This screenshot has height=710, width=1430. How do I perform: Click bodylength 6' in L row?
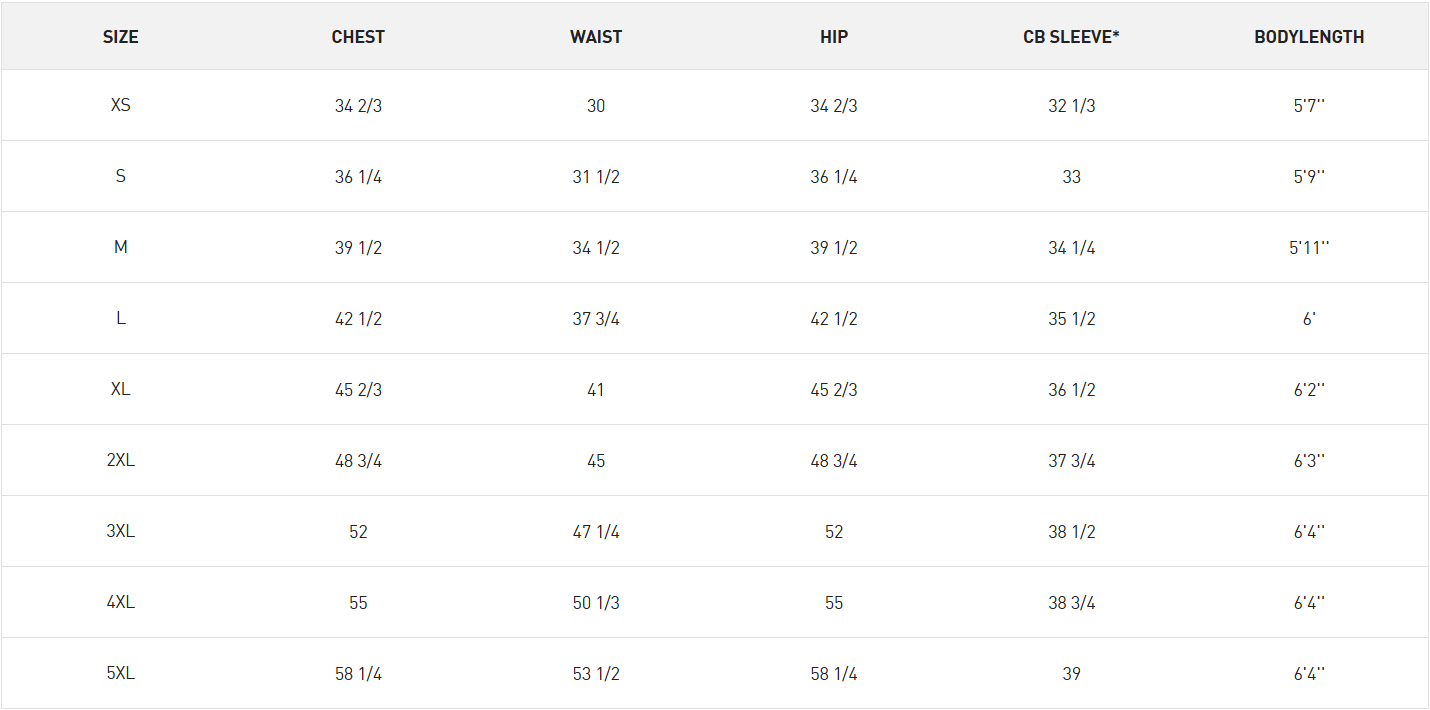(1309, 319)
